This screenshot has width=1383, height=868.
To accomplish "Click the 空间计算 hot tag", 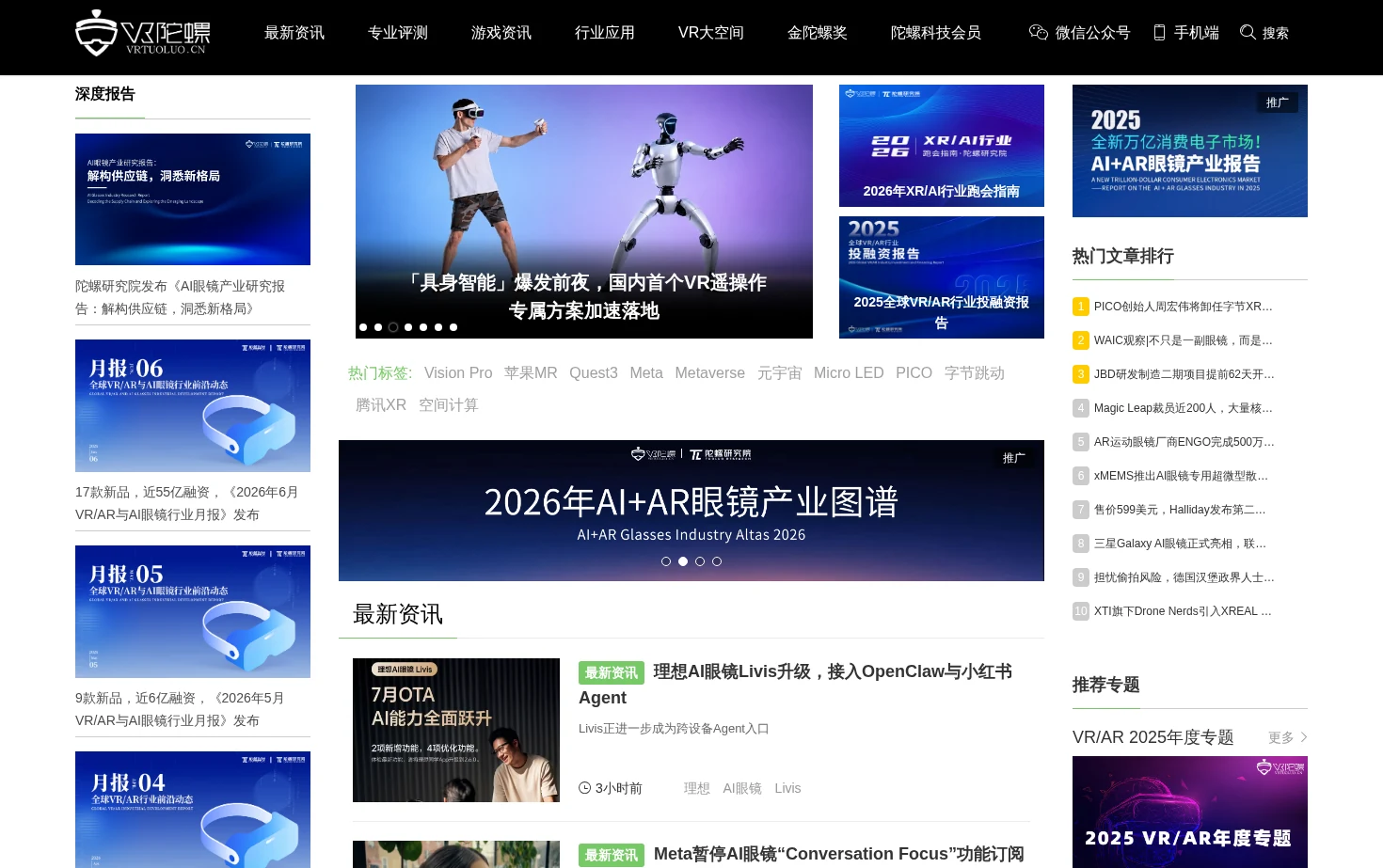I will click(449, 405).
